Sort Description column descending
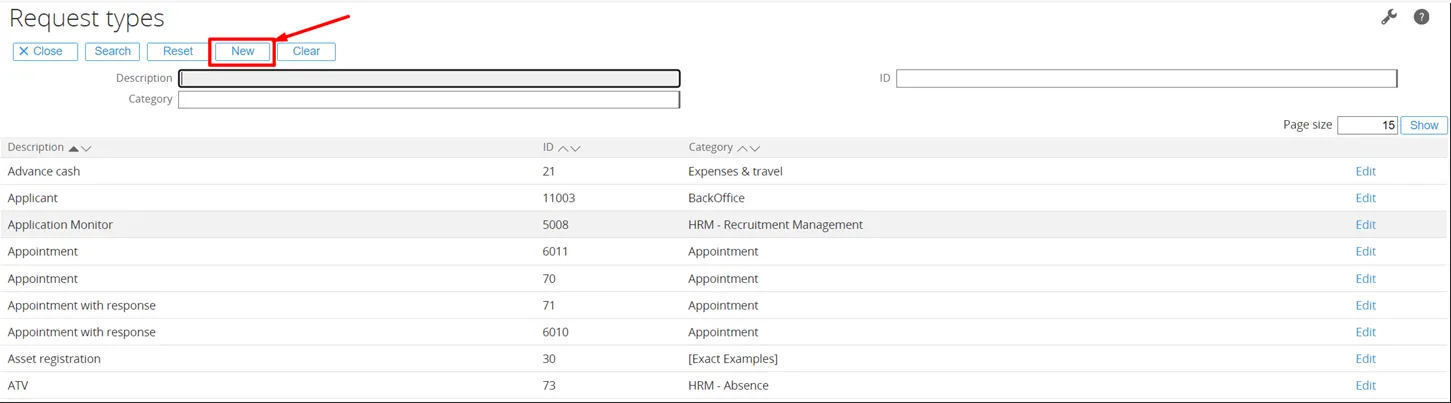The height and width of the screenshot is (403, 1451). pyautogui.click(x=86, y=148)
